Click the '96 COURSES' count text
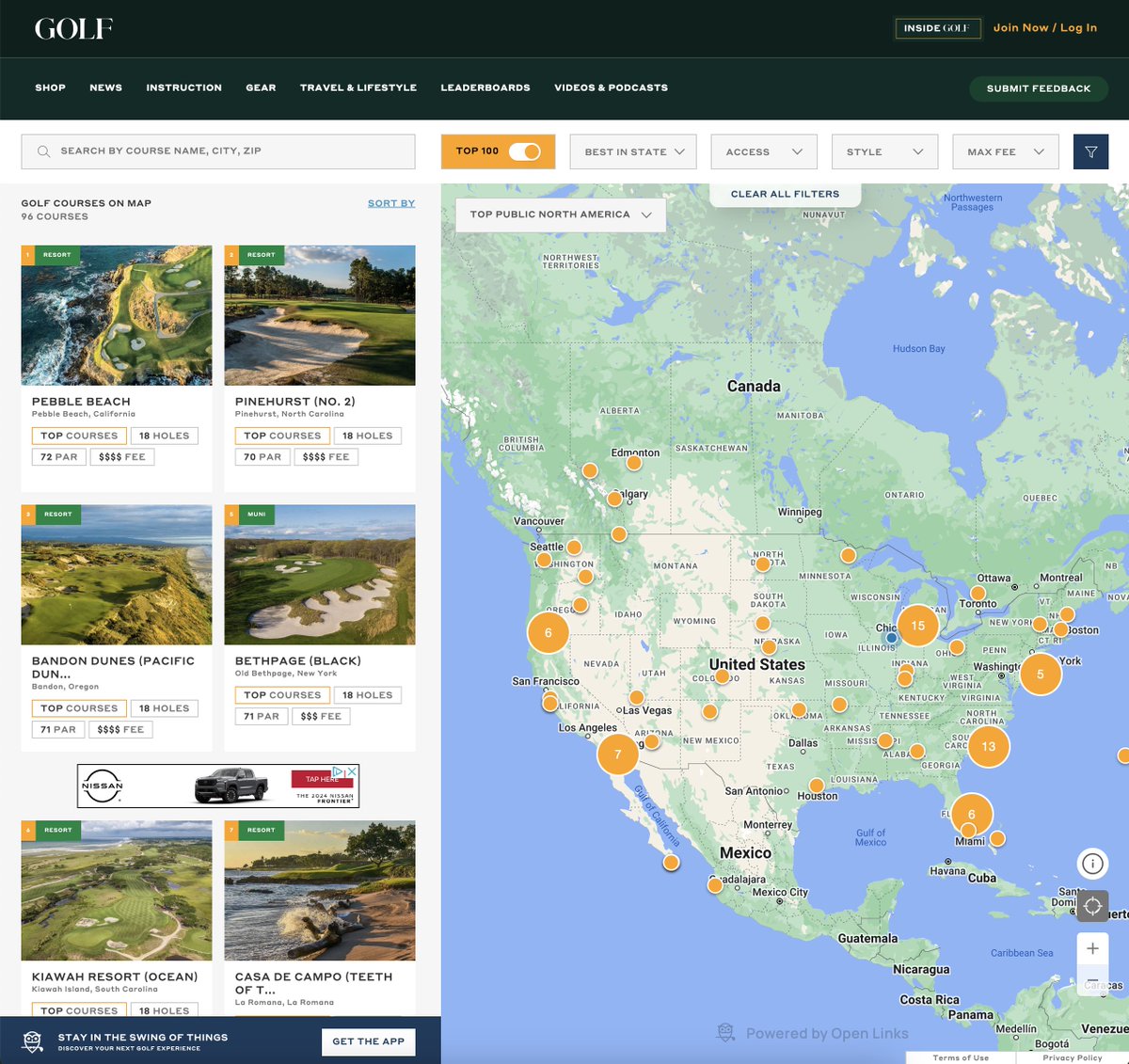Screen dimensions: 1129x1064 55,216
